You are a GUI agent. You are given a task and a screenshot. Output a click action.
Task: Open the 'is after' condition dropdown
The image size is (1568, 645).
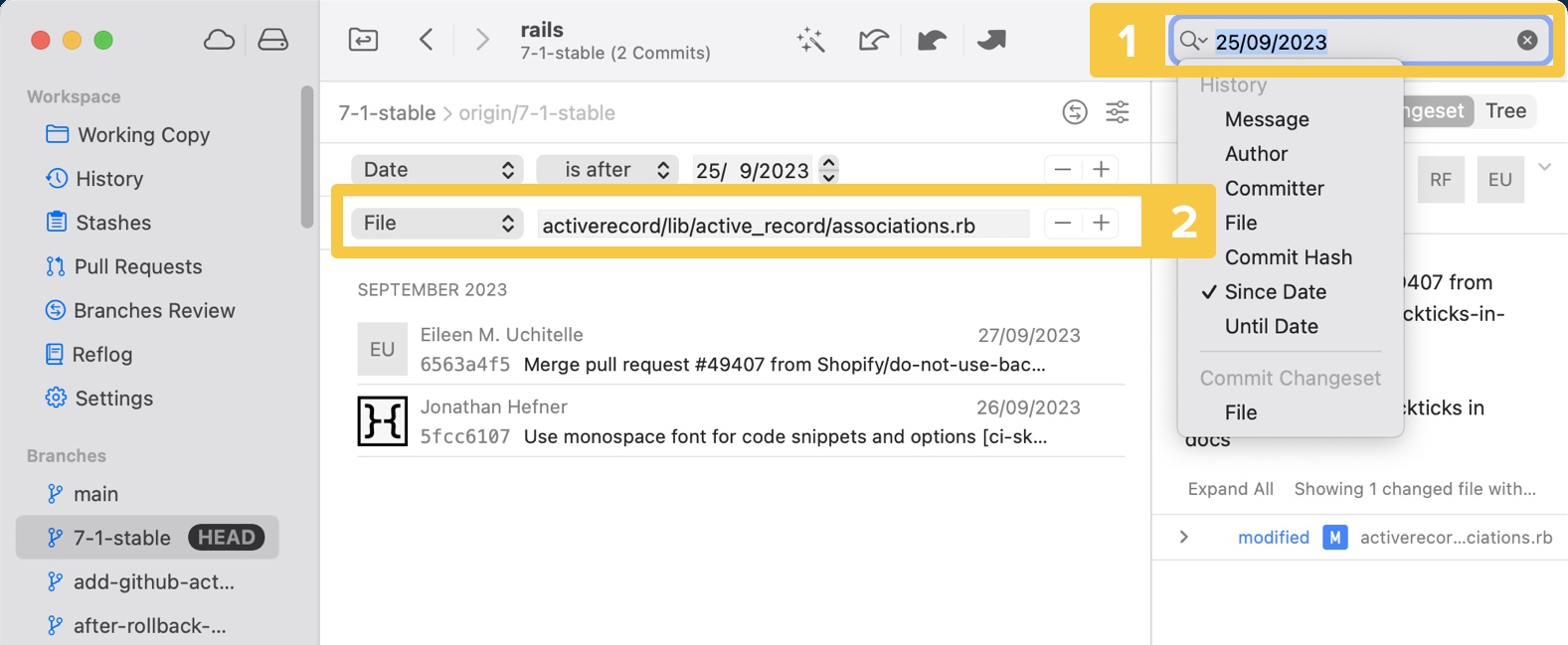608,170
